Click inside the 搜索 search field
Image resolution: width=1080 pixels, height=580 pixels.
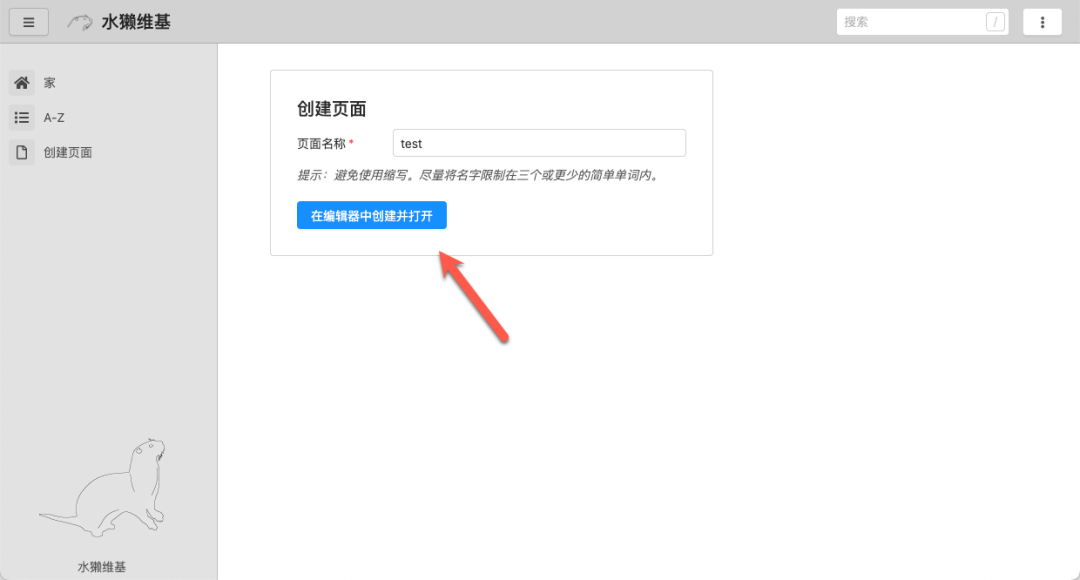[x=910, y=21]
